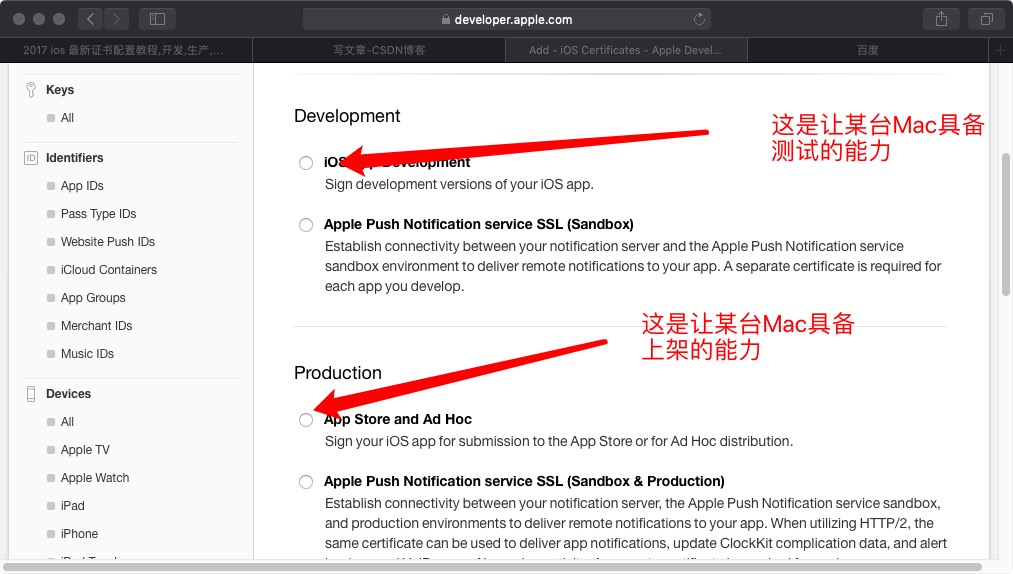This screenshot has width=1013, height=574.
Task: Open iCloud Containers in sidebar
Action: coord(109,270)
